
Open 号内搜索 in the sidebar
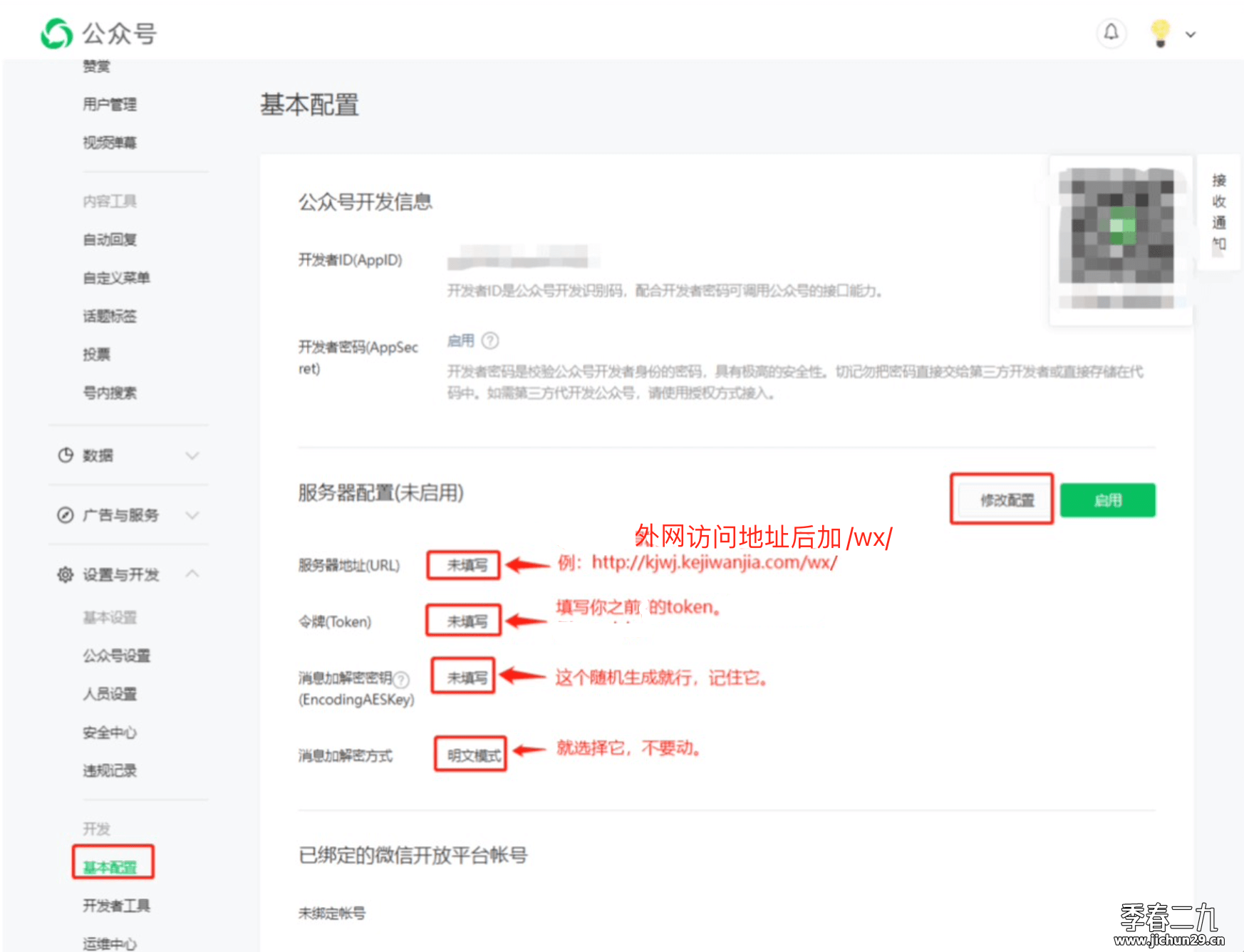click(x=110, y=393)
